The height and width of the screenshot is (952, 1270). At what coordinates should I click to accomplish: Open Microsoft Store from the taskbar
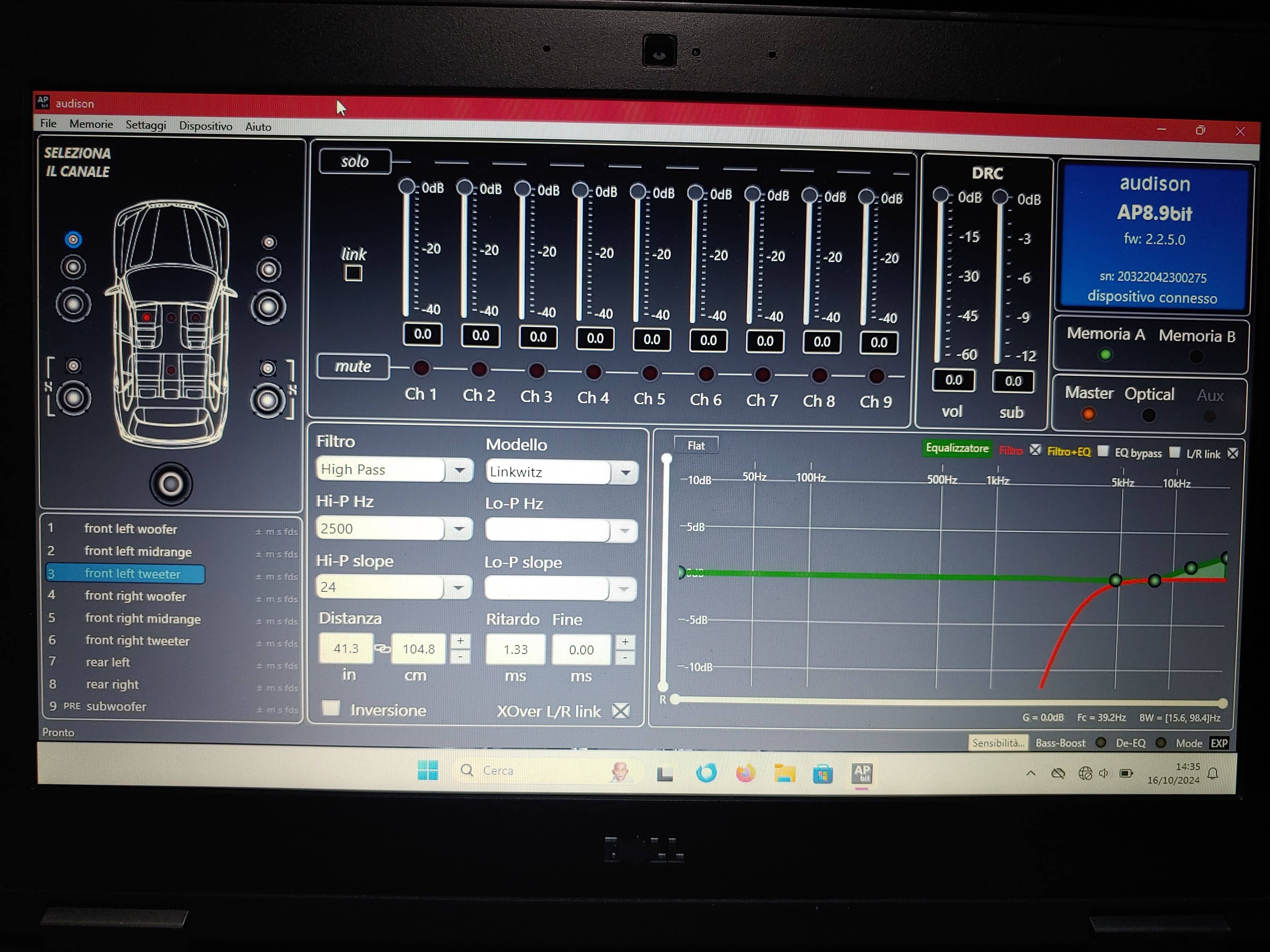tap(823, 773)
